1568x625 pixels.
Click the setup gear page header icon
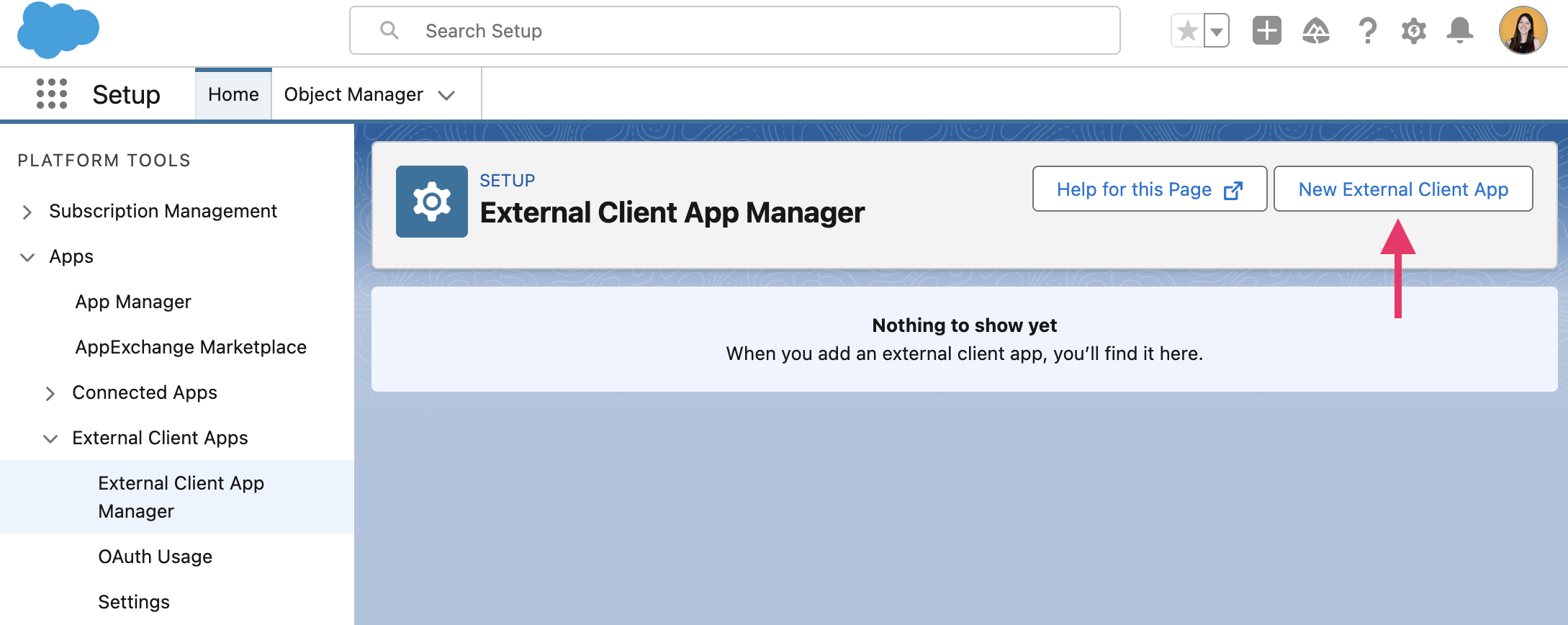(x=432, y=202)
